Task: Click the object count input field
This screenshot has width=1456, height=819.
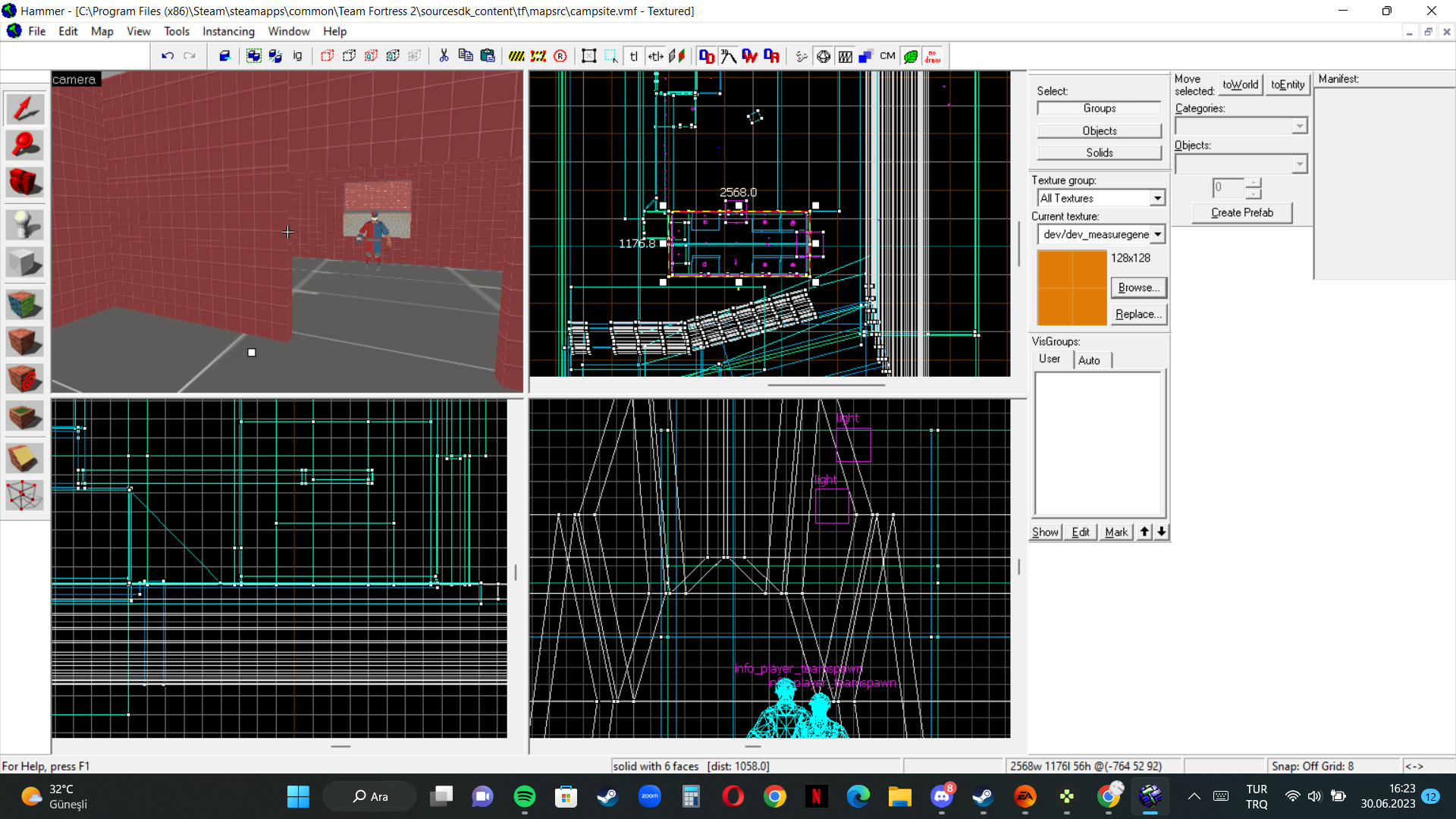Action: coord(1228,187)
